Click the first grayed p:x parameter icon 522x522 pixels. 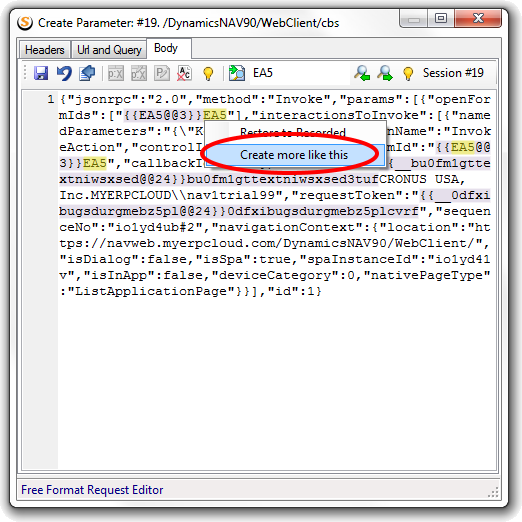[116, 73]
